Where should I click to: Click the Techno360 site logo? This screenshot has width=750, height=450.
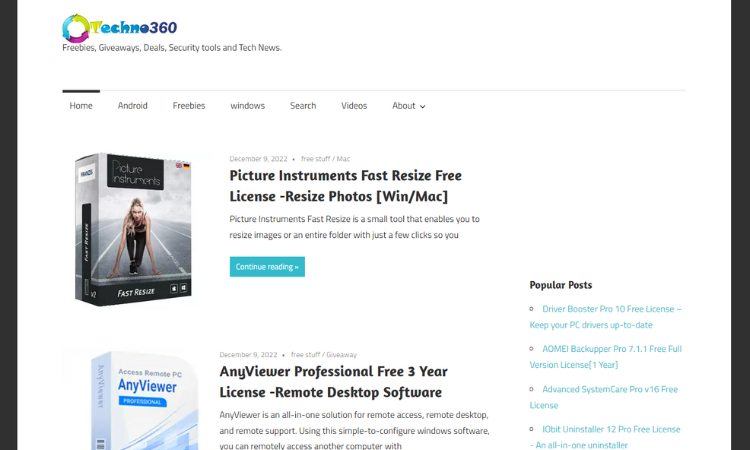pyautogui.click(x=120, y=28)
